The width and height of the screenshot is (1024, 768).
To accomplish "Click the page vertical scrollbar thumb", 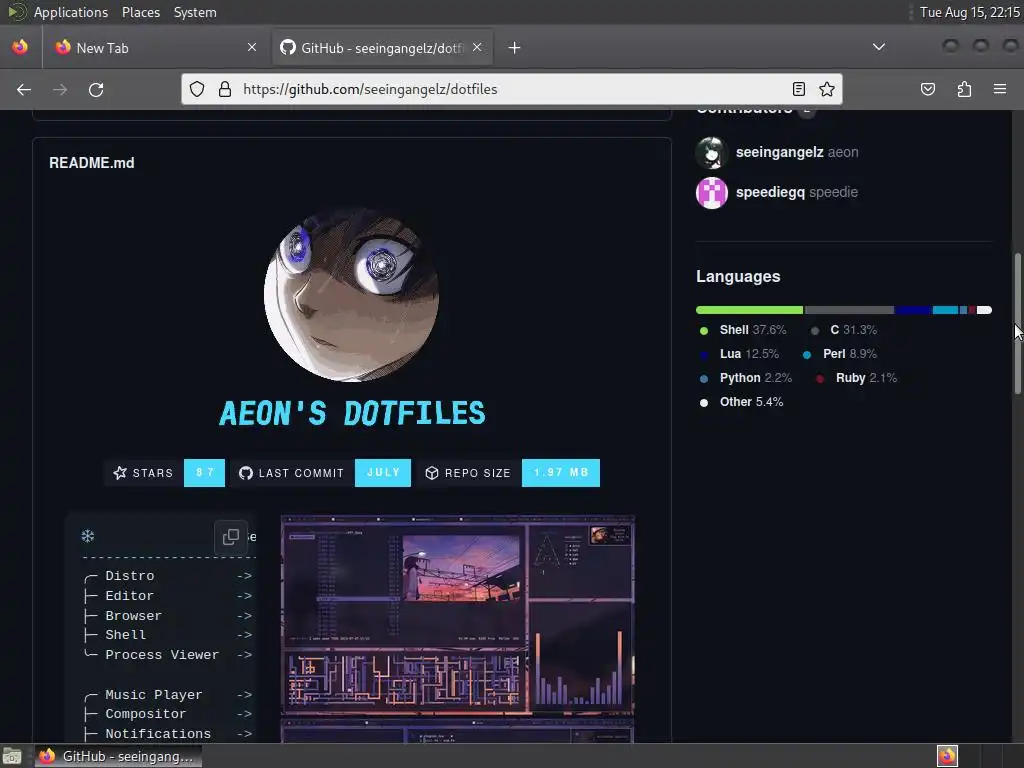I will coord(1017,324).
